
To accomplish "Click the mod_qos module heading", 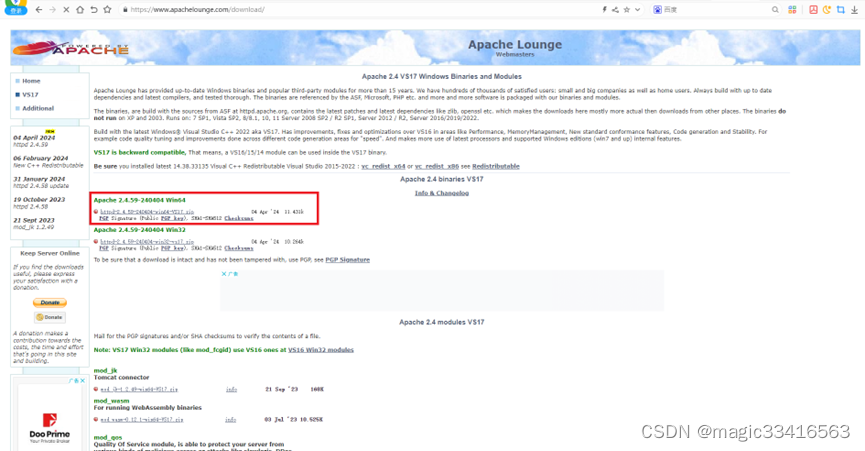I will tap(108, 438).
